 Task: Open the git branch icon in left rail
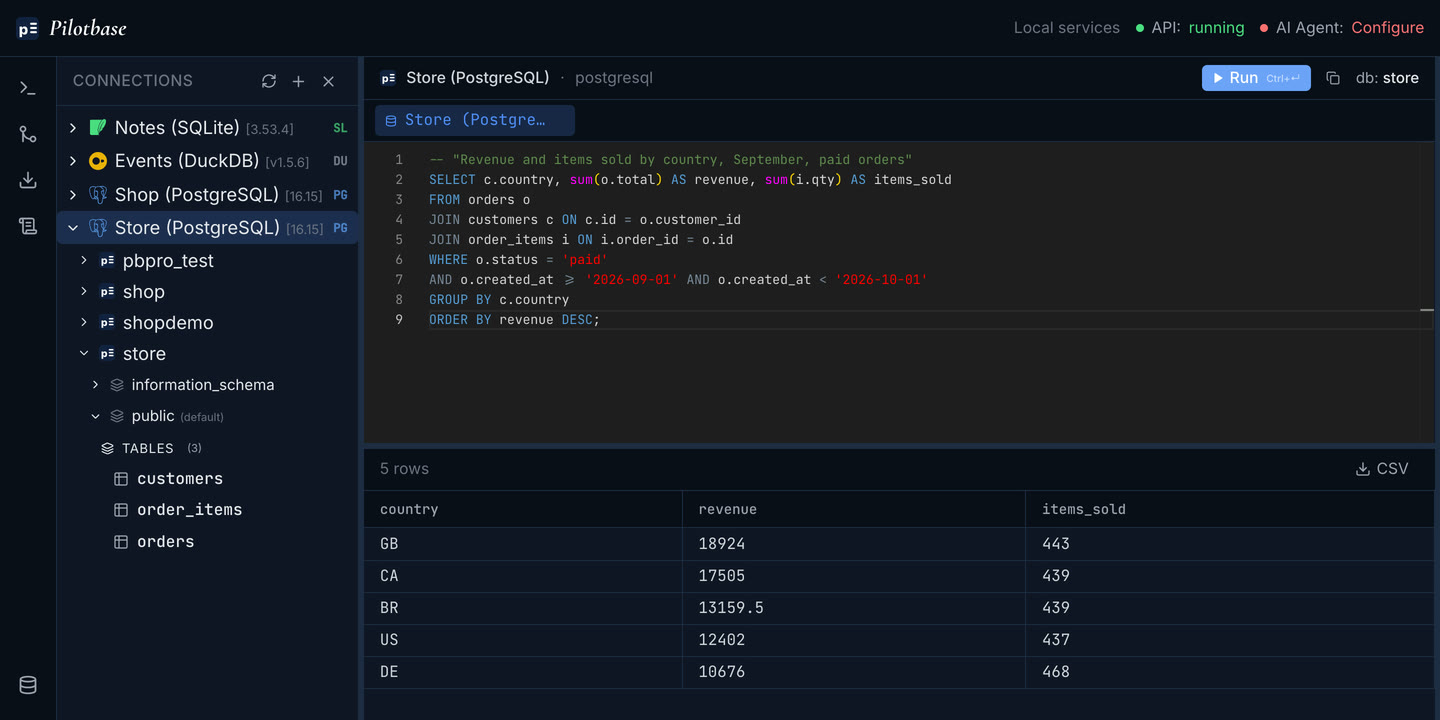(28, 134)
